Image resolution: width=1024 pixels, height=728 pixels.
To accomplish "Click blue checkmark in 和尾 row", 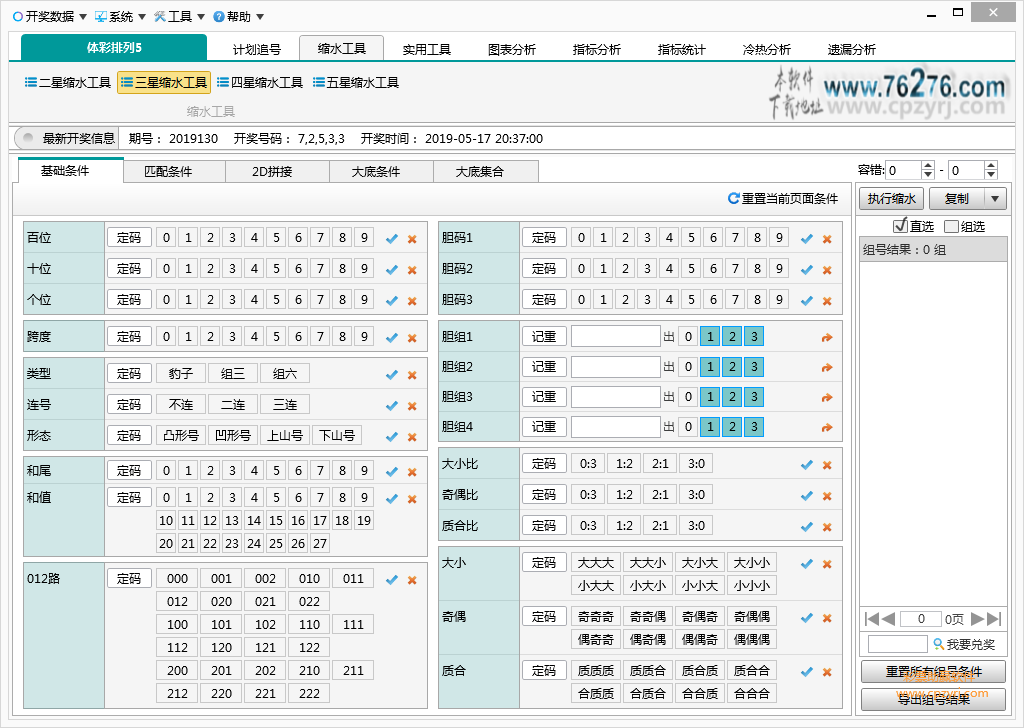I will tap(392, 471).
